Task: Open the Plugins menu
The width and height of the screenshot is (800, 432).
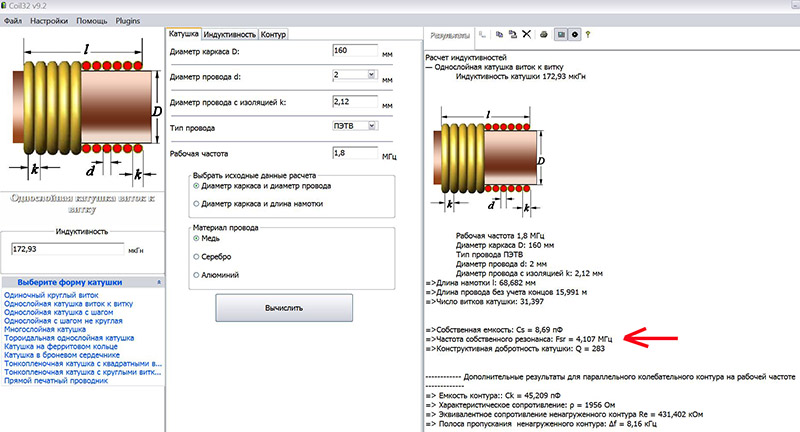Action: [128, 21]
